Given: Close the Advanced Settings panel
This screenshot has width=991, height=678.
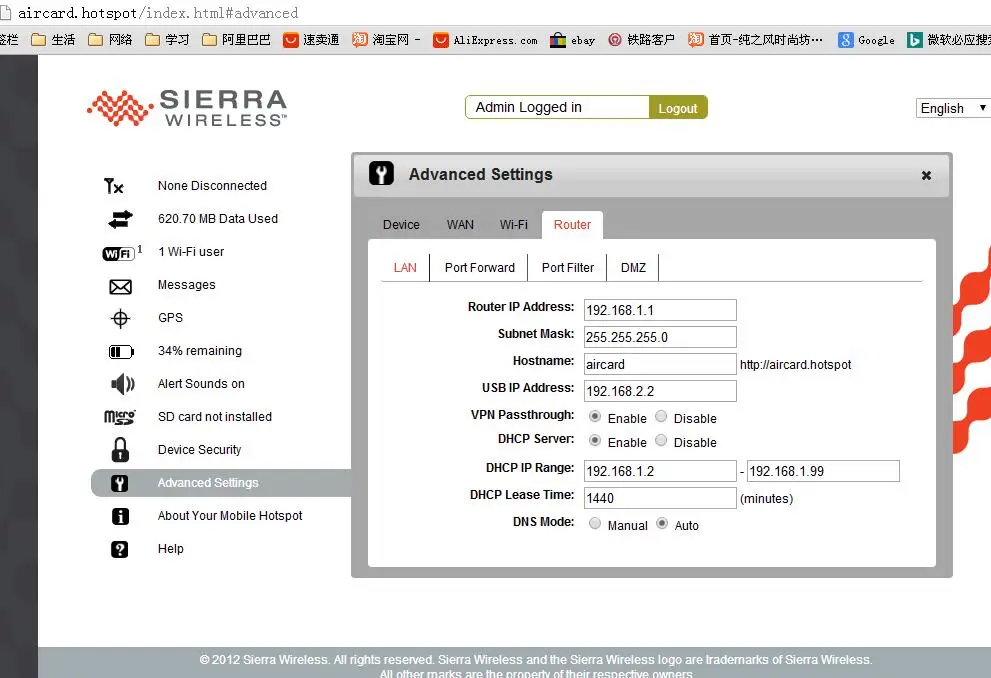Looking at the screenshot, I should (926, 175).
